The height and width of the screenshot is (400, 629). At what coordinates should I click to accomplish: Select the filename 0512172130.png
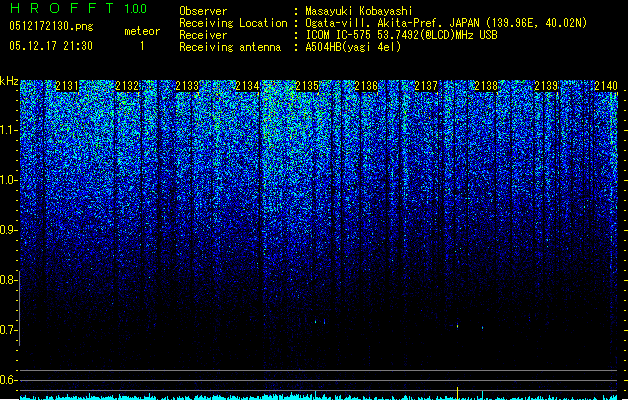click(51, 27)
